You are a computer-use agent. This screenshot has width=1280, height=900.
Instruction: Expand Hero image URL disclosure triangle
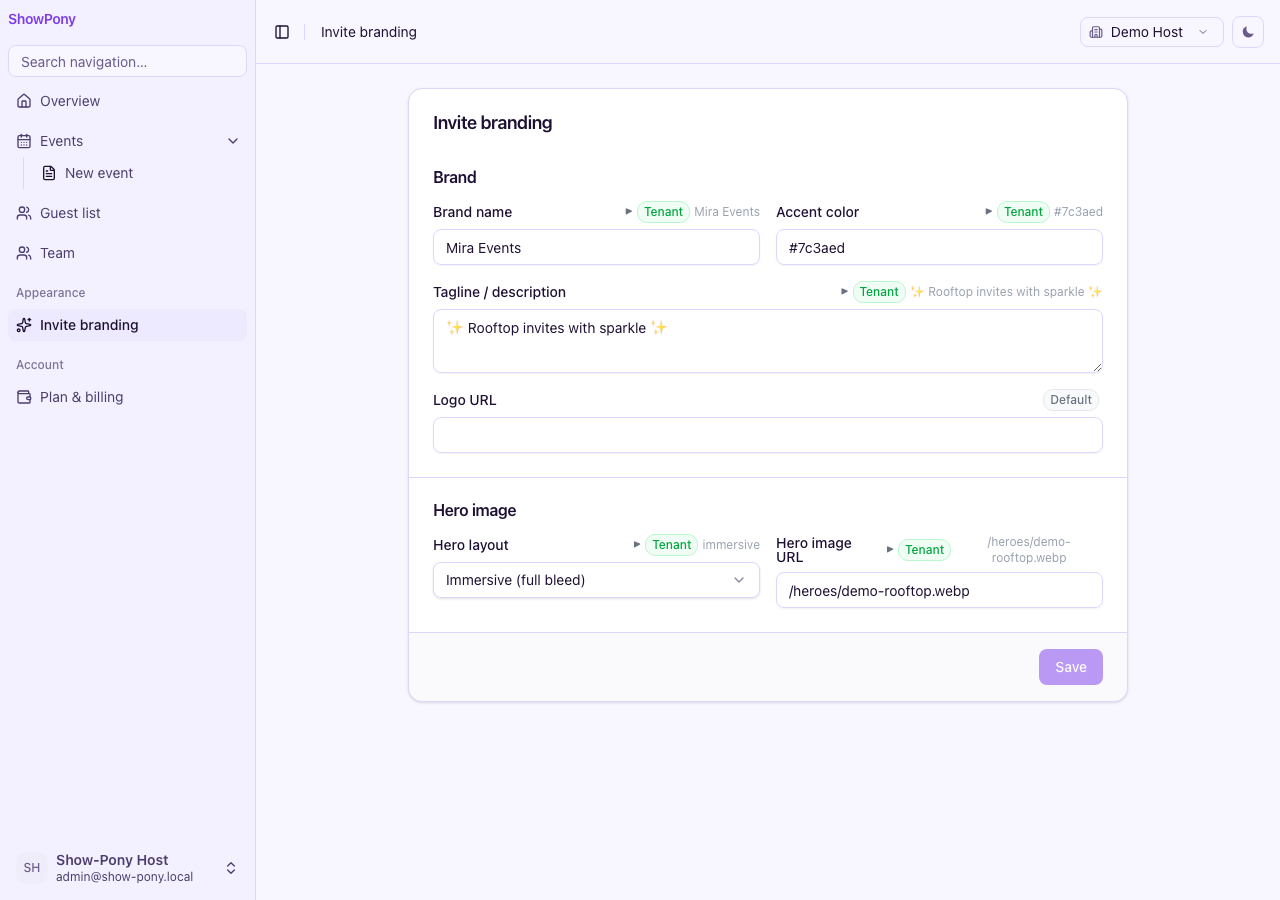pyautogui.click(x=890, y=549)
